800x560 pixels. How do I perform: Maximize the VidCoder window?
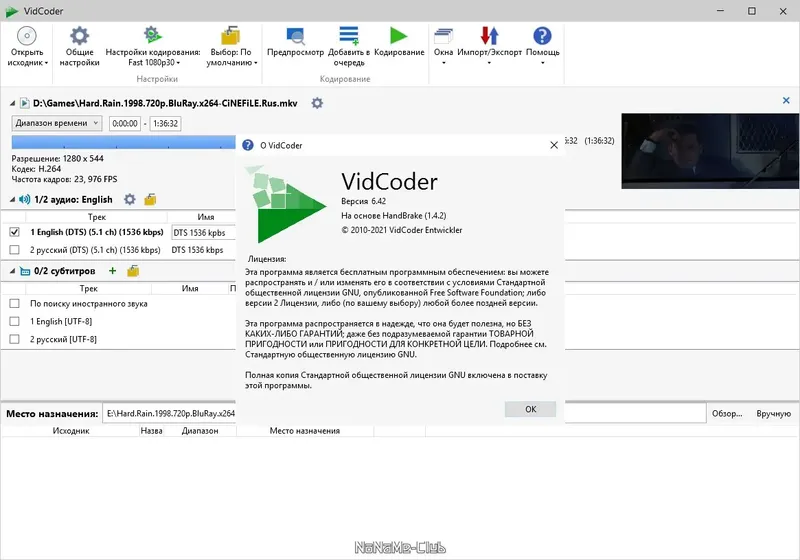coord(752,11)
